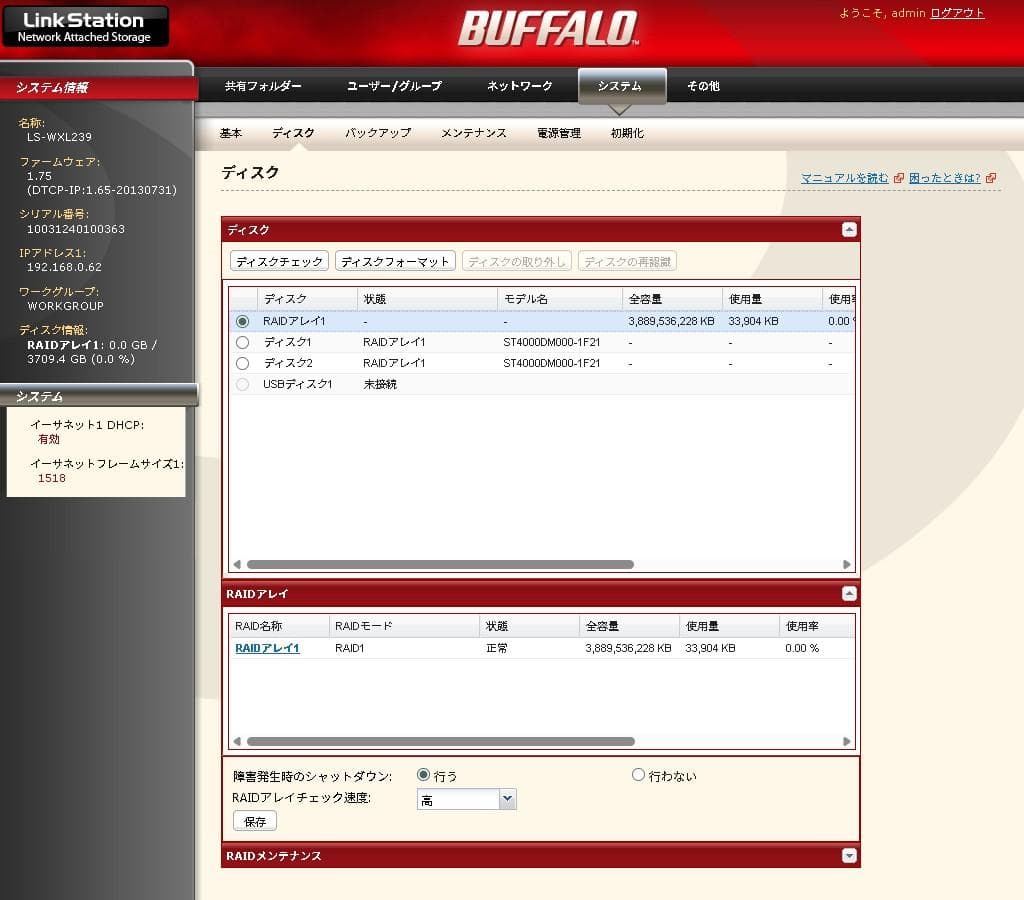Open the 困ったときは? help link
This screenshot has height=900, width=1024.
click(944, 178)
